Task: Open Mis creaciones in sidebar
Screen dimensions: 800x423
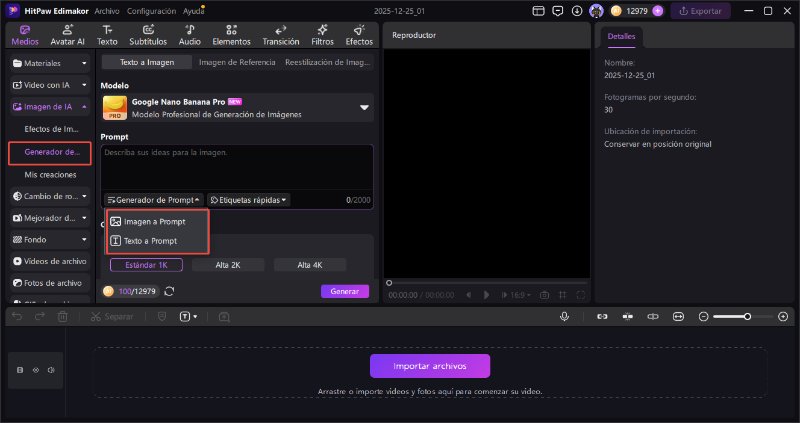Action: [50, 175]
